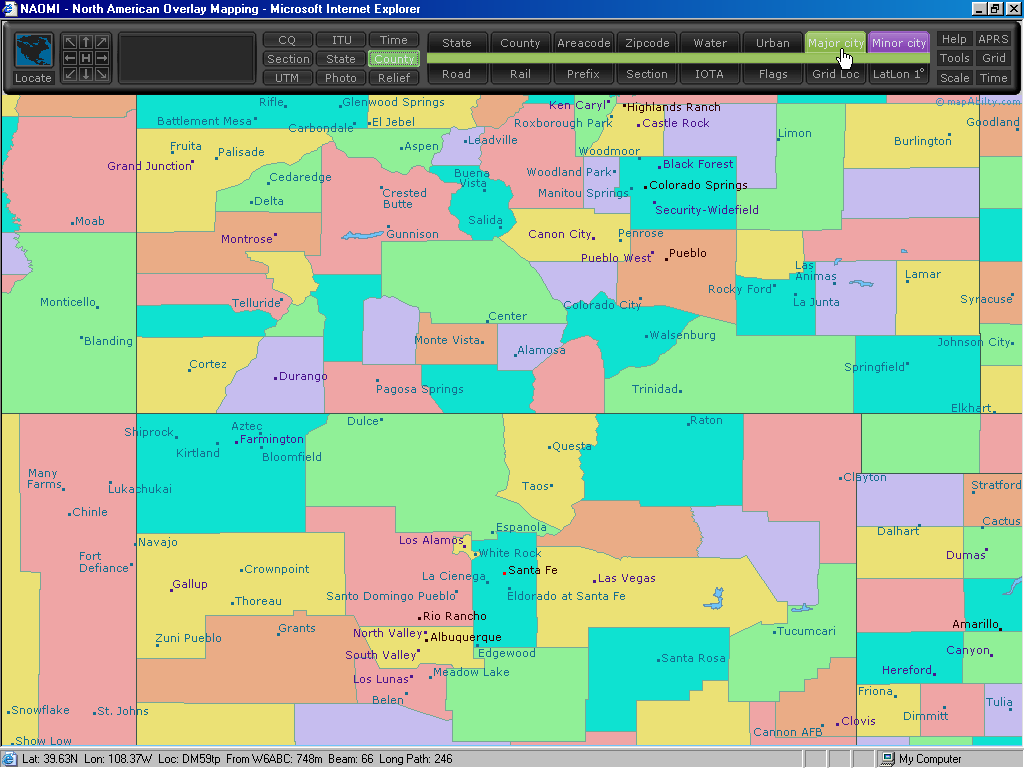1024x768 pixels.
Task: Click the Albuquerque city label
Action: (466, 637)
